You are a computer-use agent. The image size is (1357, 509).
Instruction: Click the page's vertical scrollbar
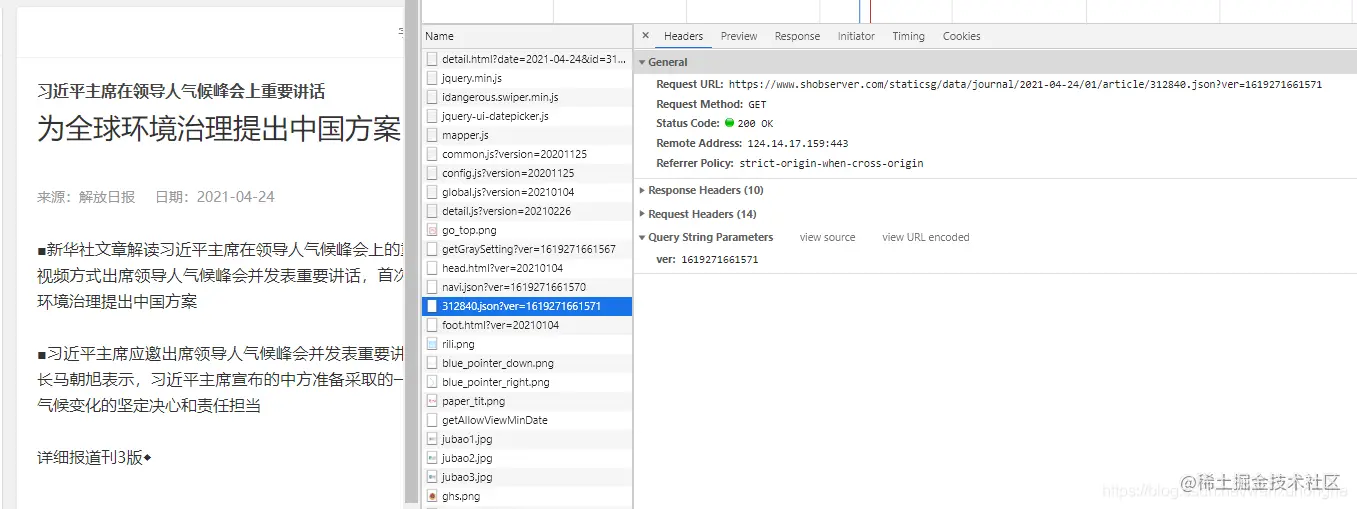click(x=411, y=250)
